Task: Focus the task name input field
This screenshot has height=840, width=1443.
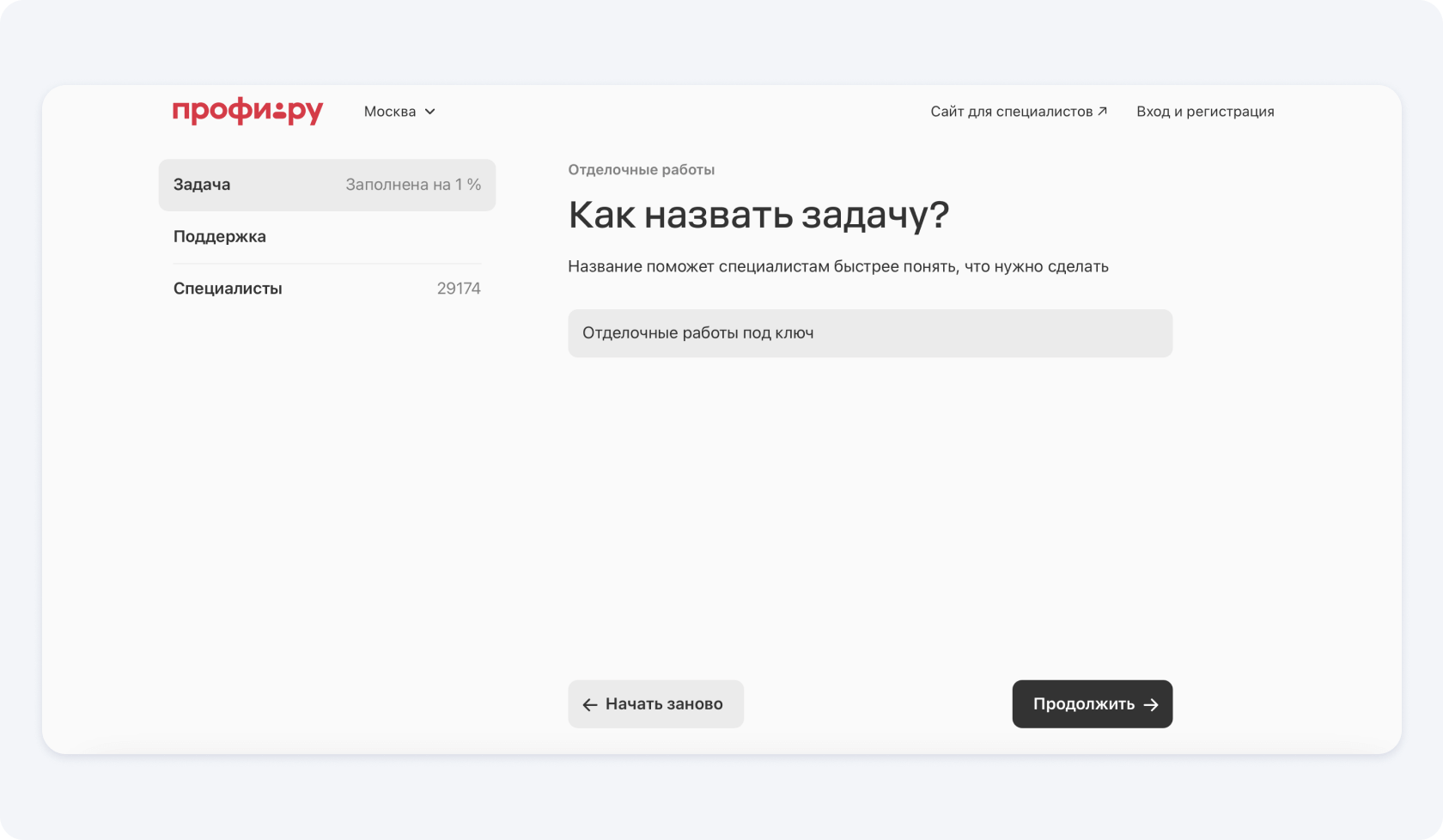Action: pos(869,333)
